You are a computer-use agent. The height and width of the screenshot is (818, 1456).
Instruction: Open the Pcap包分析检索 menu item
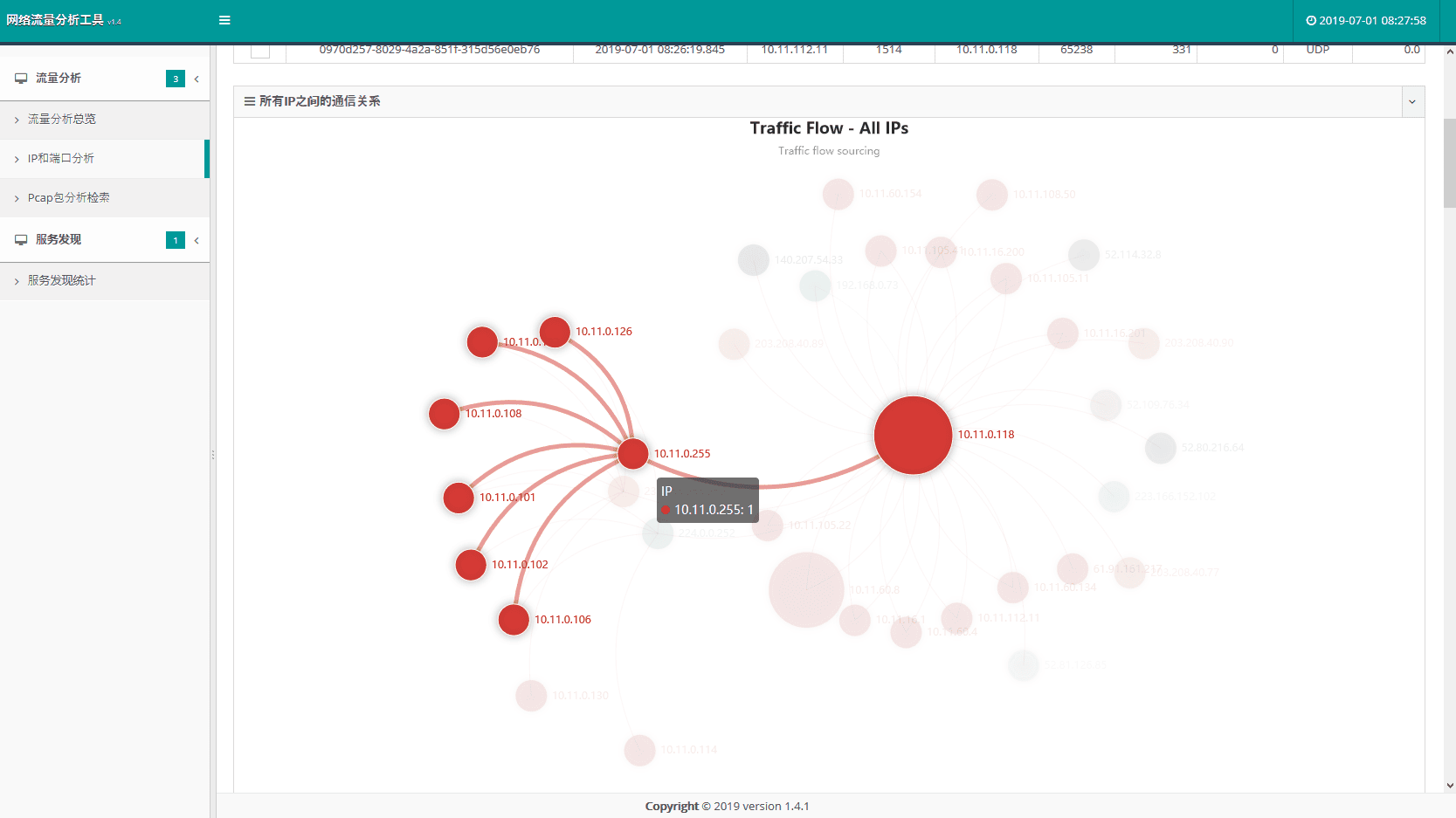click(x=68, y=198)
